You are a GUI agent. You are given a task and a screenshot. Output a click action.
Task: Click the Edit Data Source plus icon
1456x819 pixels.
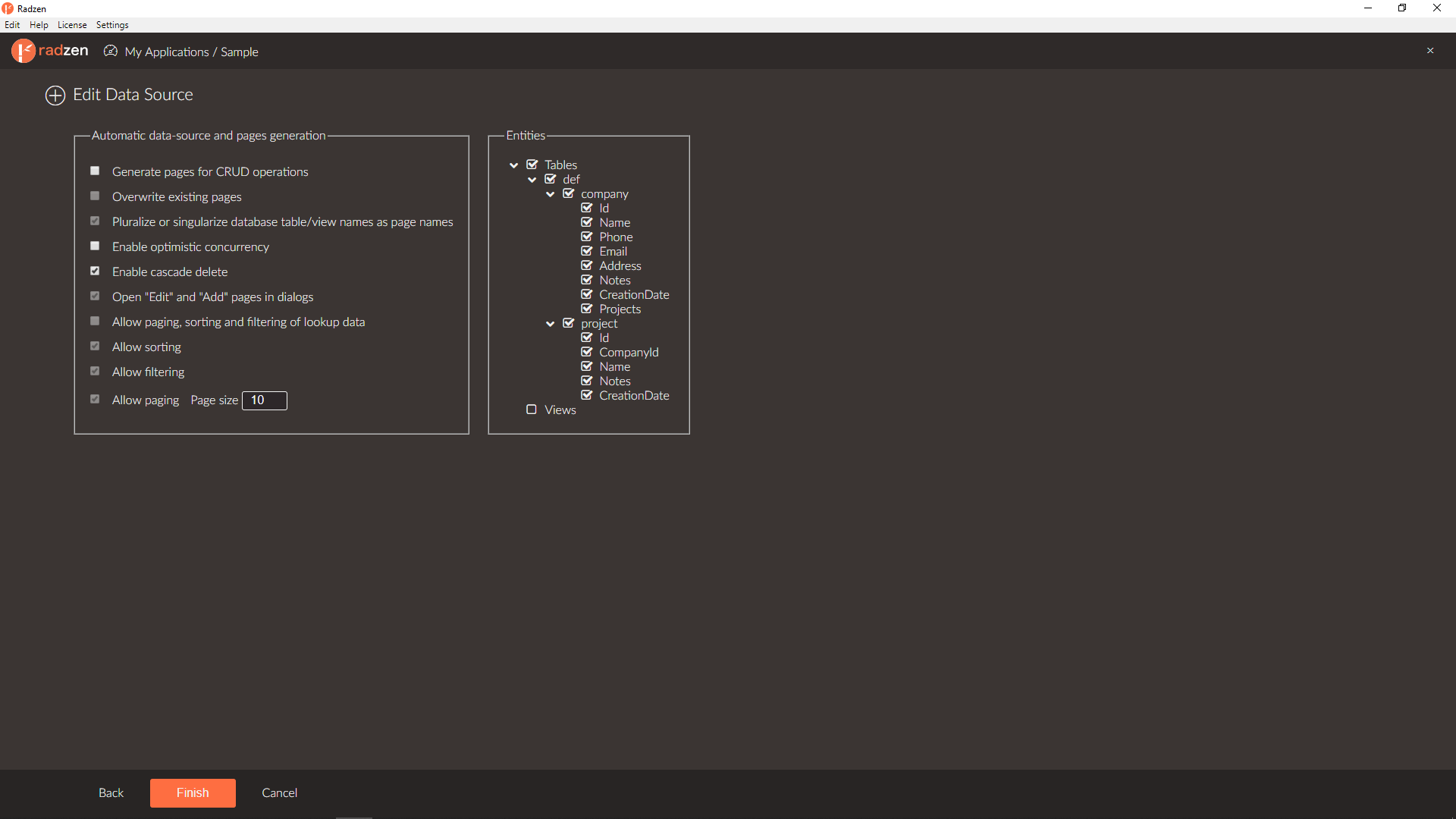(55, 96)
